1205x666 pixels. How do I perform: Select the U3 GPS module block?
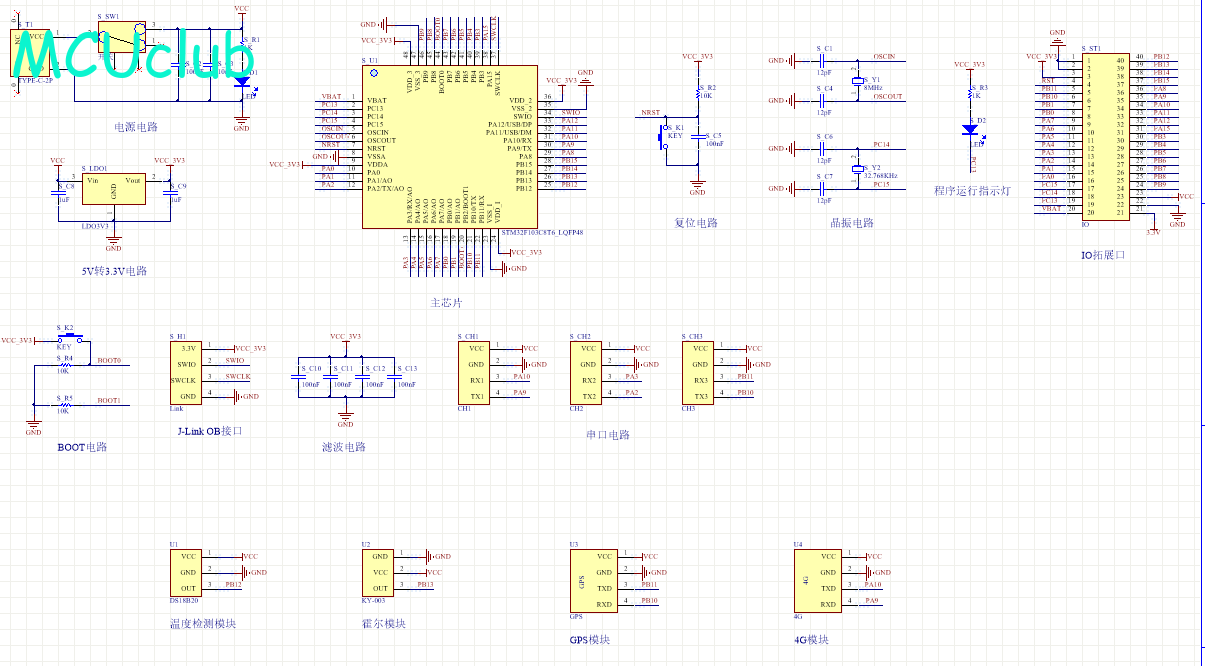pyautogui.click(x=593, y=580)
